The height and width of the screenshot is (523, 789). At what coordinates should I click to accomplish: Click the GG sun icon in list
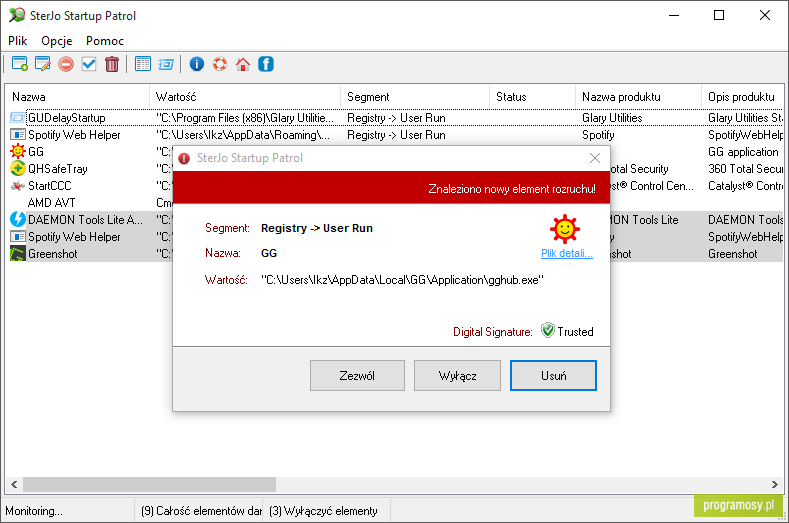(18, 151)
